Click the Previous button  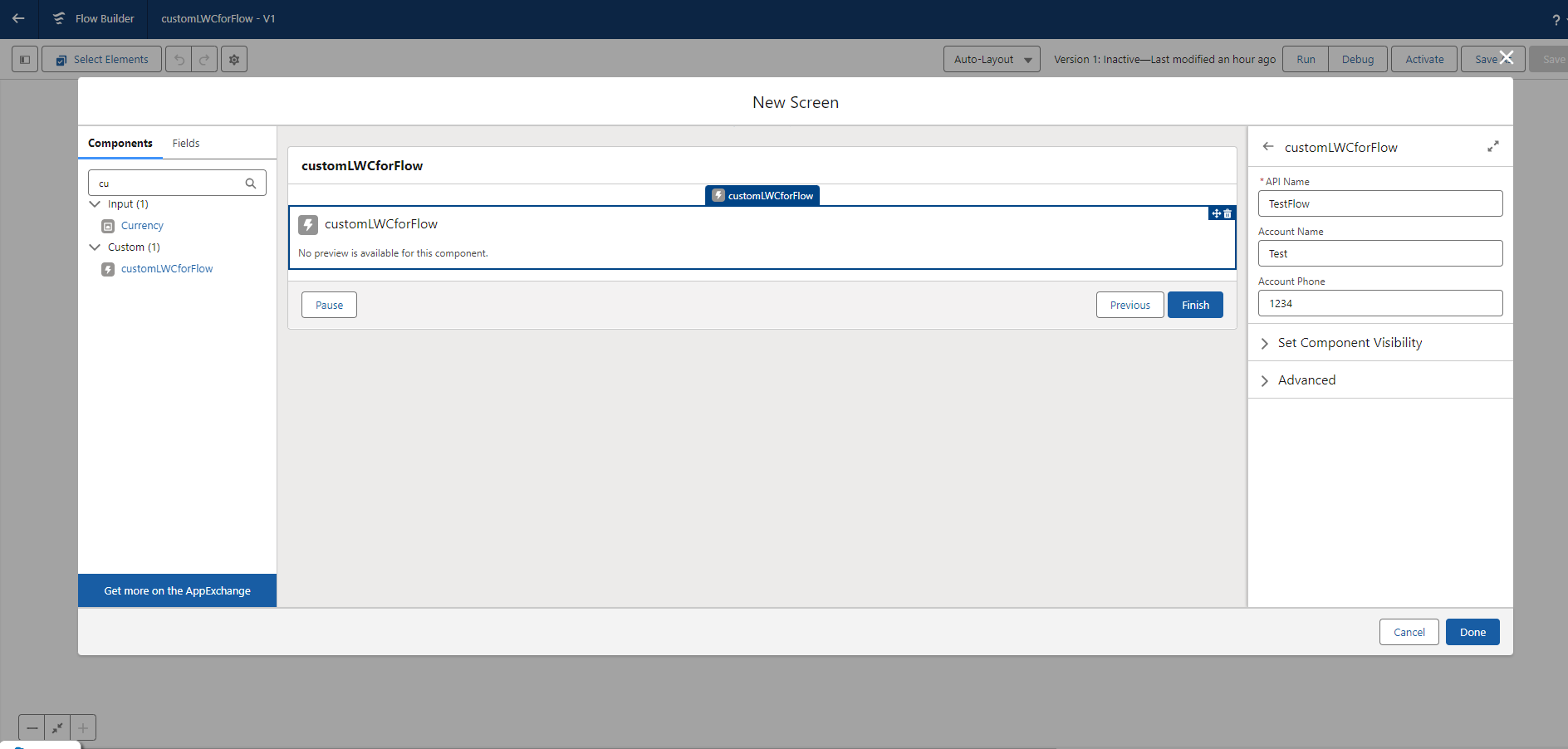[x=1130, y=305]
